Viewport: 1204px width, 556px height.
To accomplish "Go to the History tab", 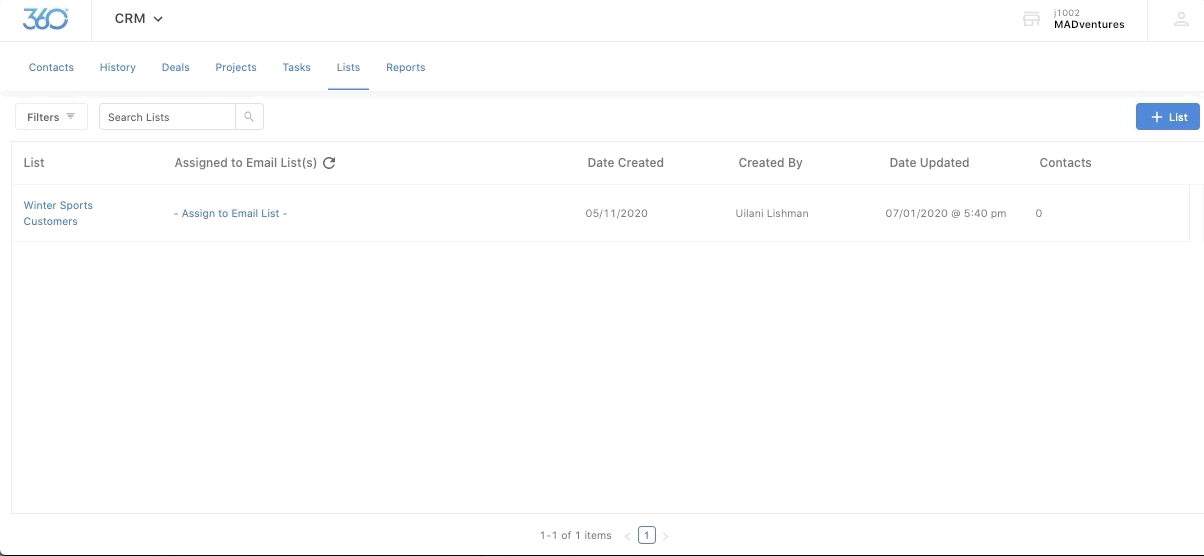I will click(x=118, y=68).
